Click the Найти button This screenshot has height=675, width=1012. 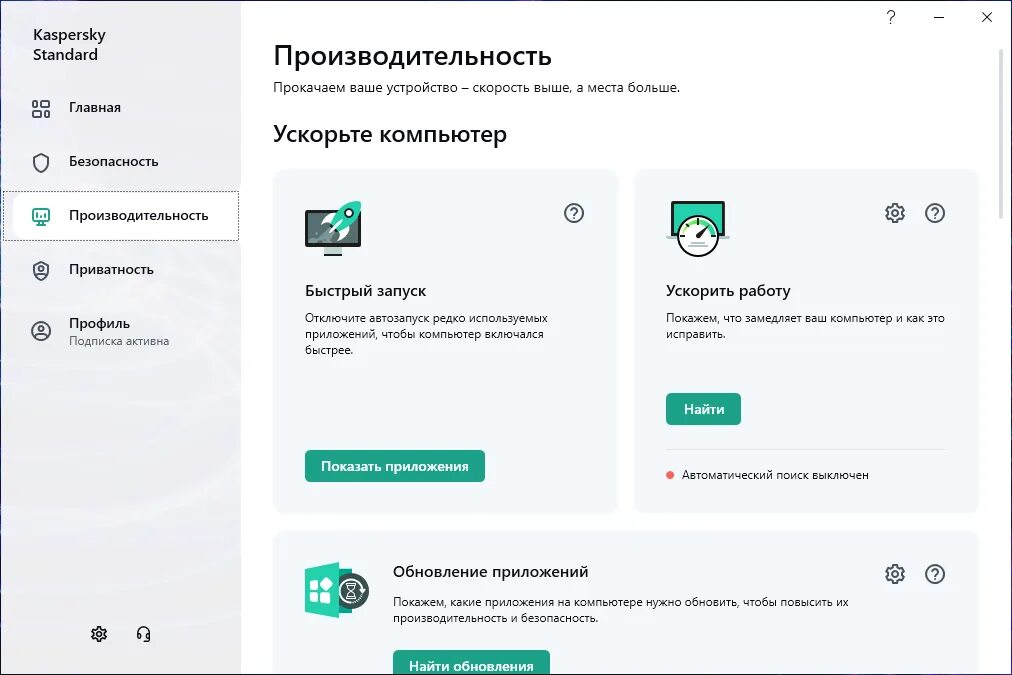[x=703, y=409]
